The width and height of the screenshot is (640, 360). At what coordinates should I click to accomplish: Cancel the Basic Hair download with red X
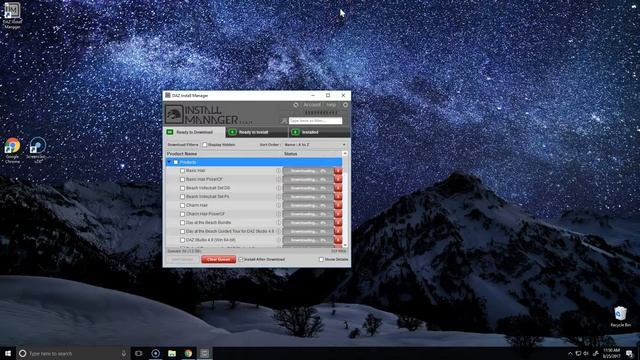pos(338,171)
